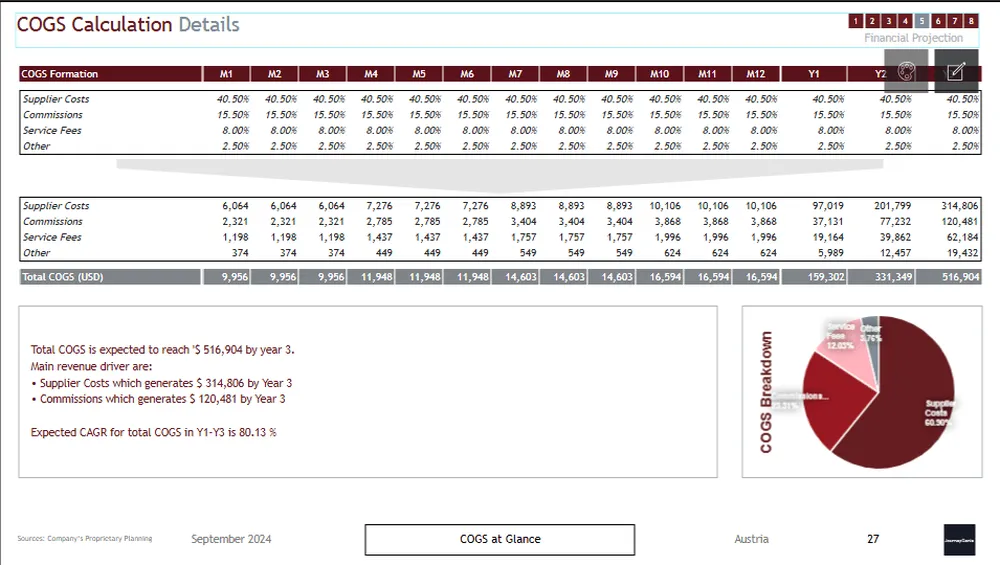
Task: Go to section box 8
Action: coord(971,21)
